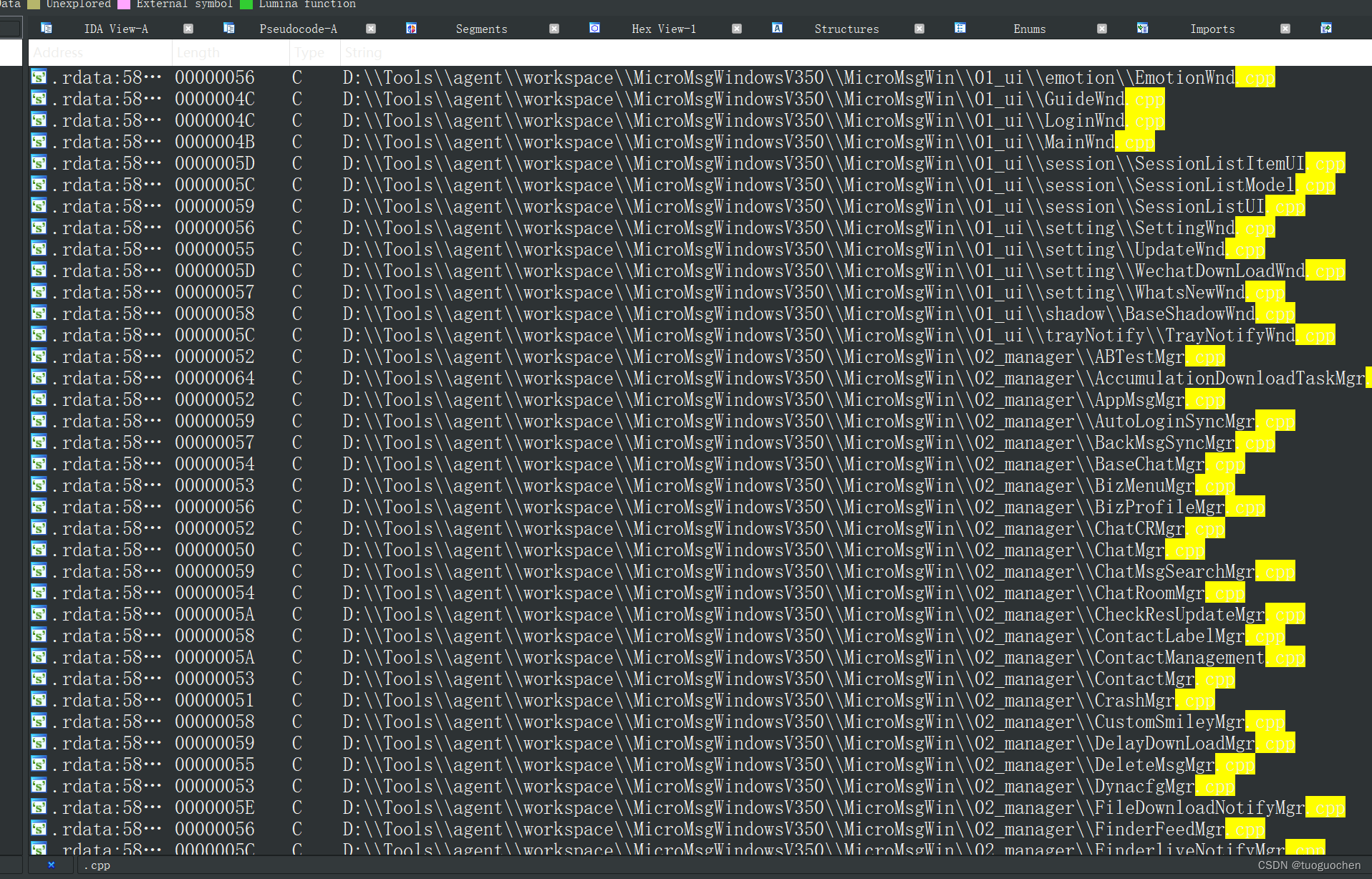The width and height of the screenshot is (1372, 879).
Task: Click the string icon of LoginWnd.cpp row
Action: tap(39, 120)
